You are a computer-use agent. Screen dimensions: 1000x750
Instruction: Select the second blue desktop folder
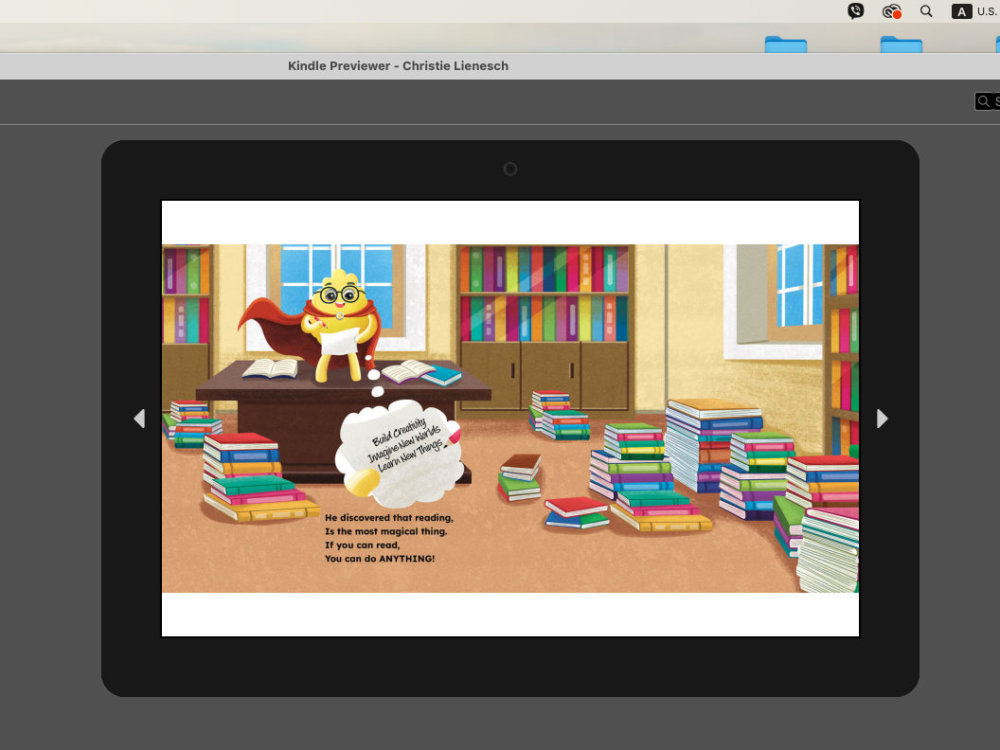coord(901,44)
